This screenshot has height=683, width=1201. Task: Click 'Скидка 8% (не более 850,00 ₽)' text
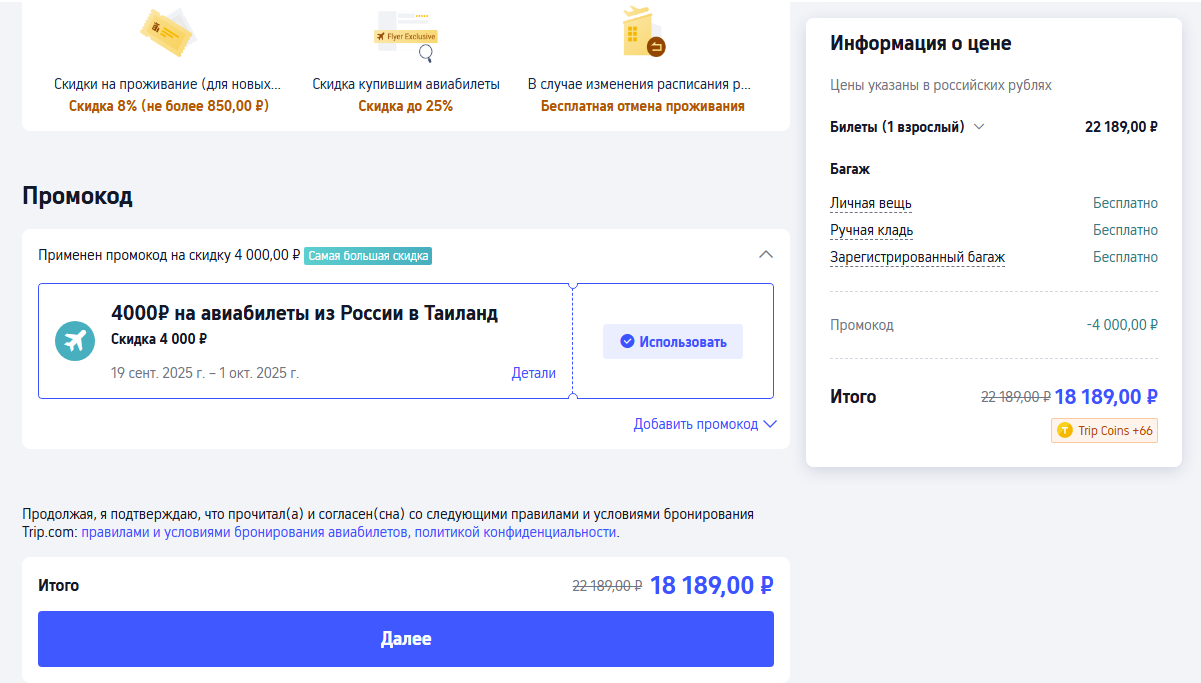169,106
